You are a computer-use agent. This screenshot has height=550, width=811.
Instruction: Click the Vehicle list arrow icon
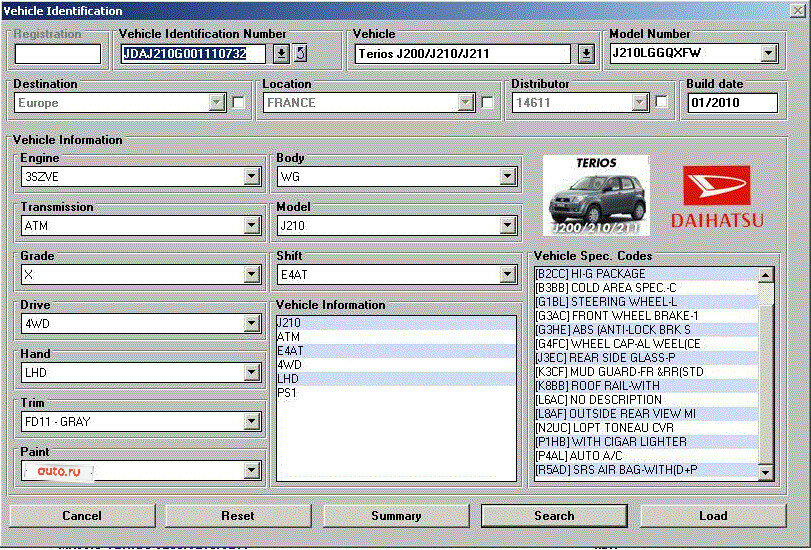(586, 53)
